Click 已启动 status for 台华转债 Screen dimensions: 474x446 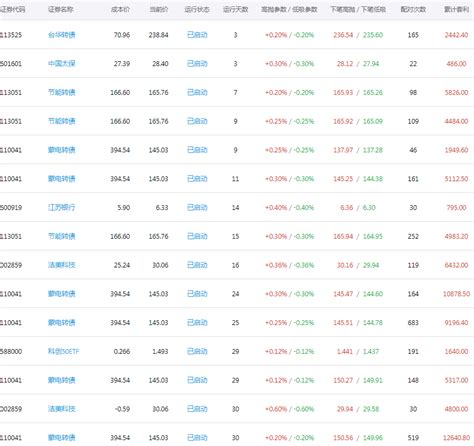tap(197, 35)
